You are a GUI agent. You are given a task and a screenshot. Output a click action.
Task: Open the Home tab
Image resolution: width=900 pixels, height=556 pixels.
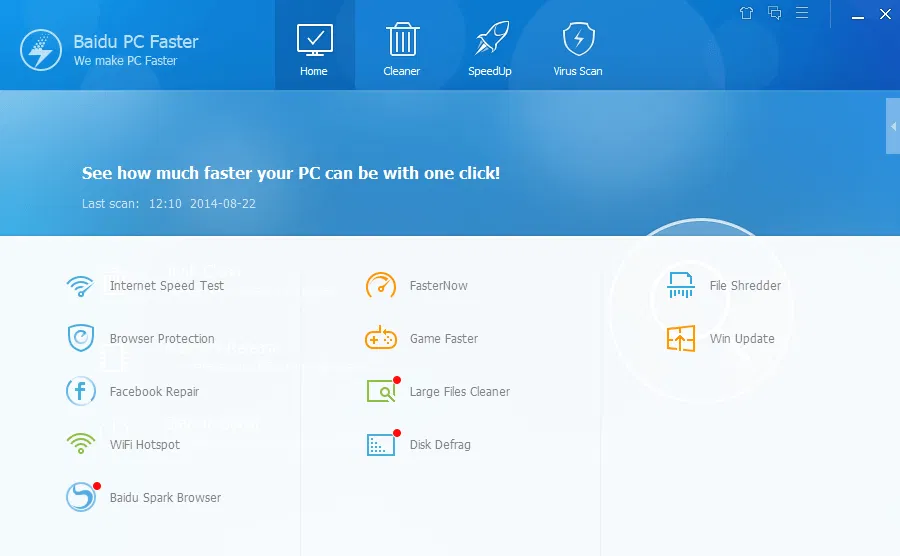tap(314, 45)
